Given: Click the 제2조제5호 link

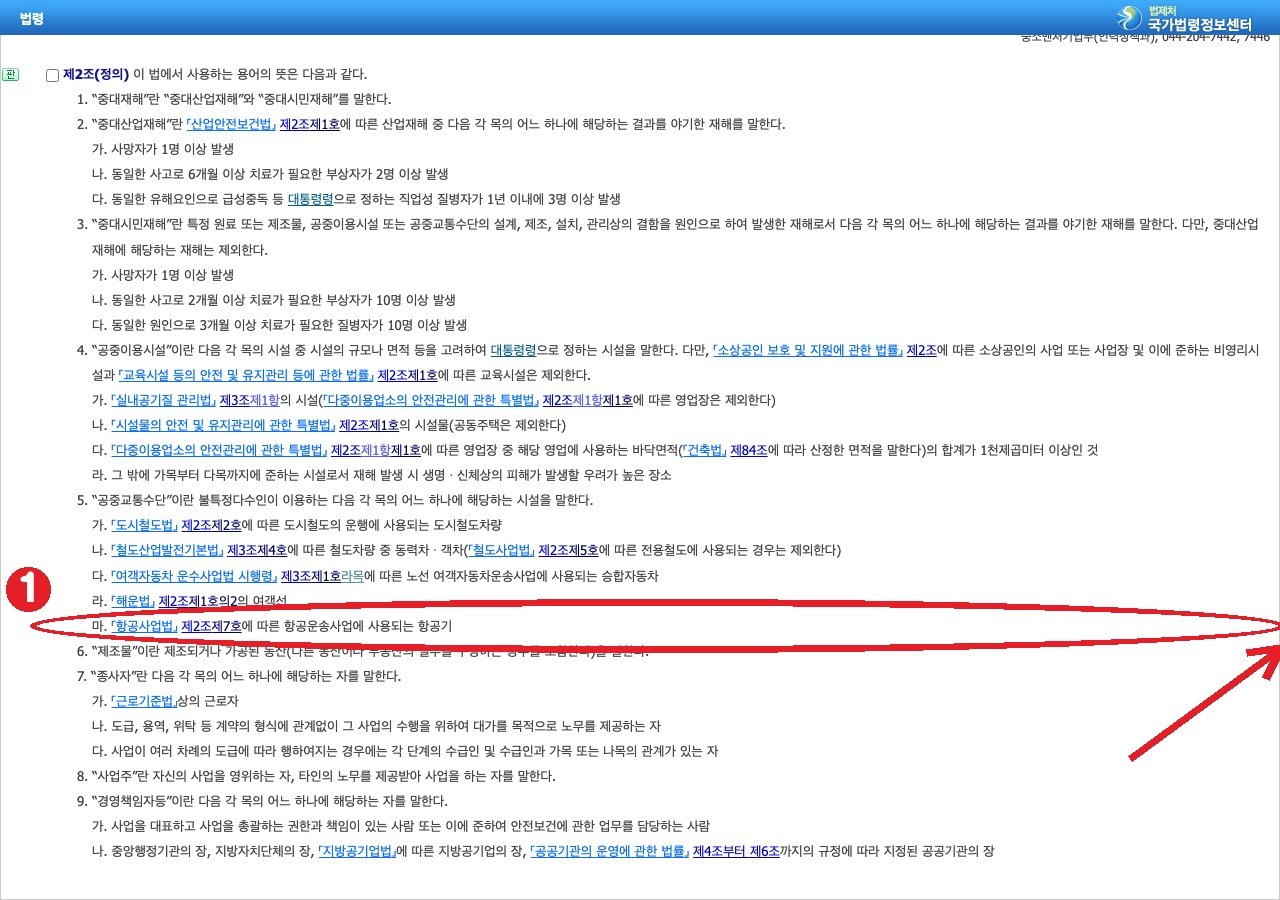Looking at the screenshot, I should 569,550.
